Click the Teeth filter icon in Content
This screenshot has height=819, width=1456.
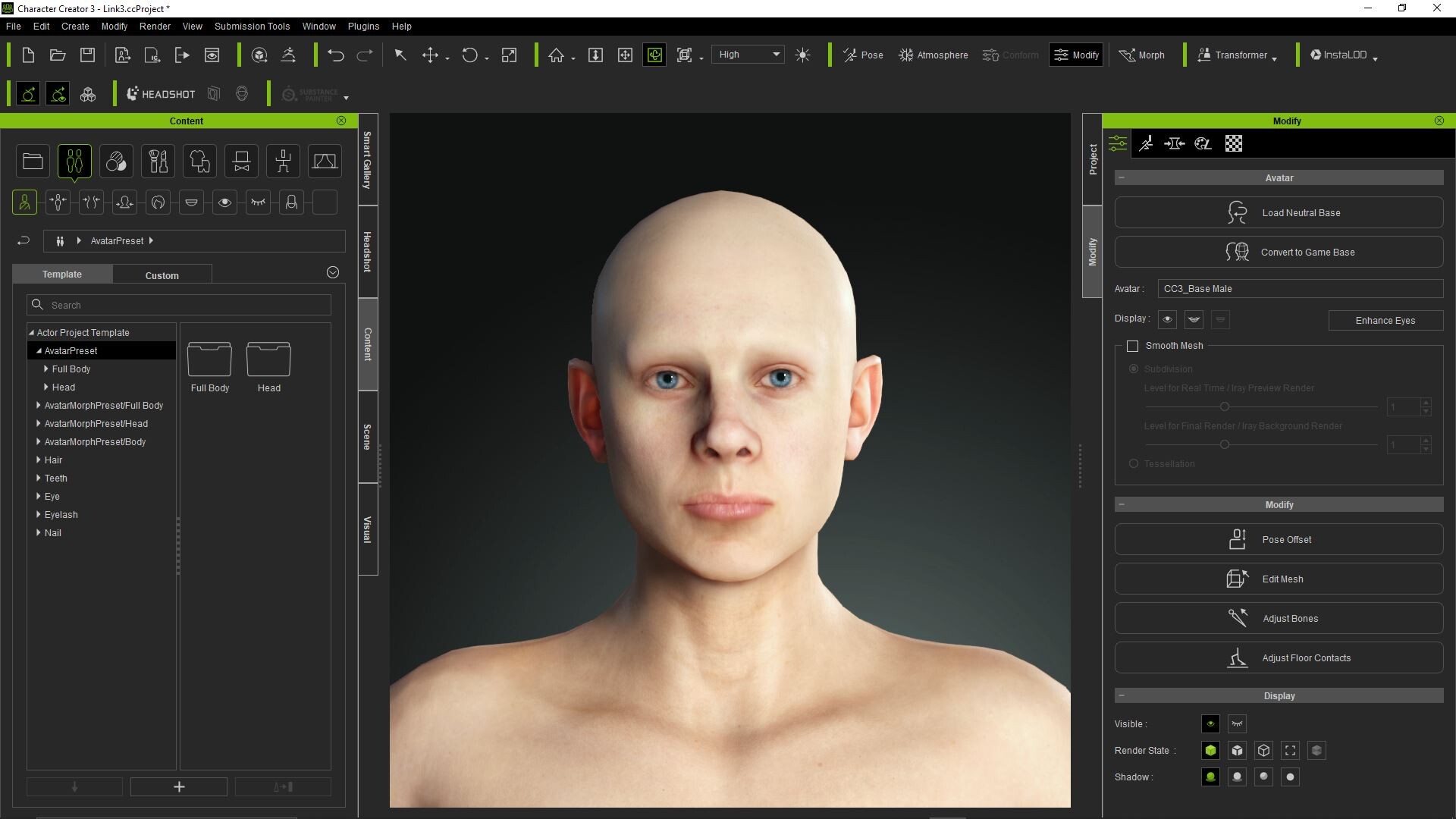[191, 202]
